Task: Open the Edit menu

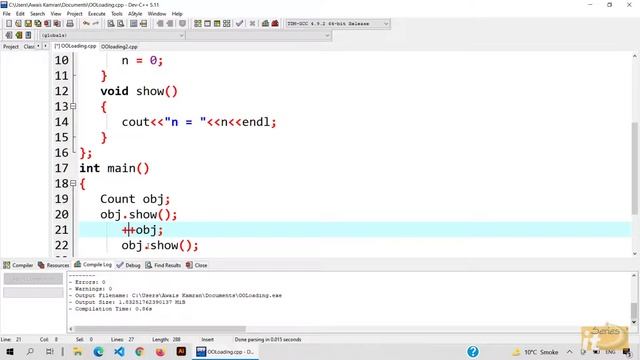Action: click(20, 14)
